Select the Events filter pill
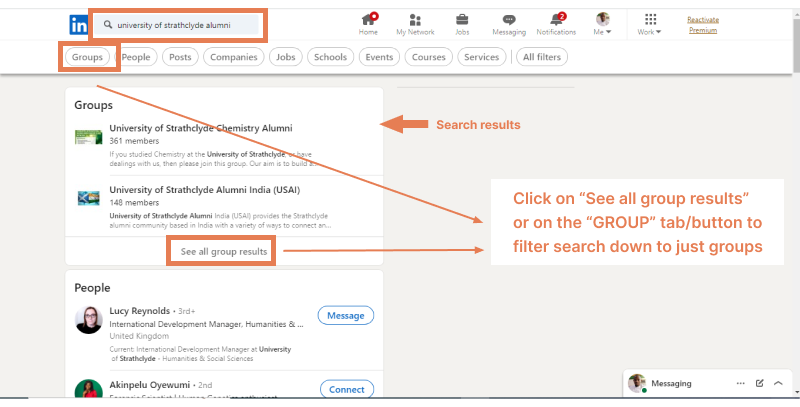The width and height of the screenshot is (800, 407). coord(379,57)
